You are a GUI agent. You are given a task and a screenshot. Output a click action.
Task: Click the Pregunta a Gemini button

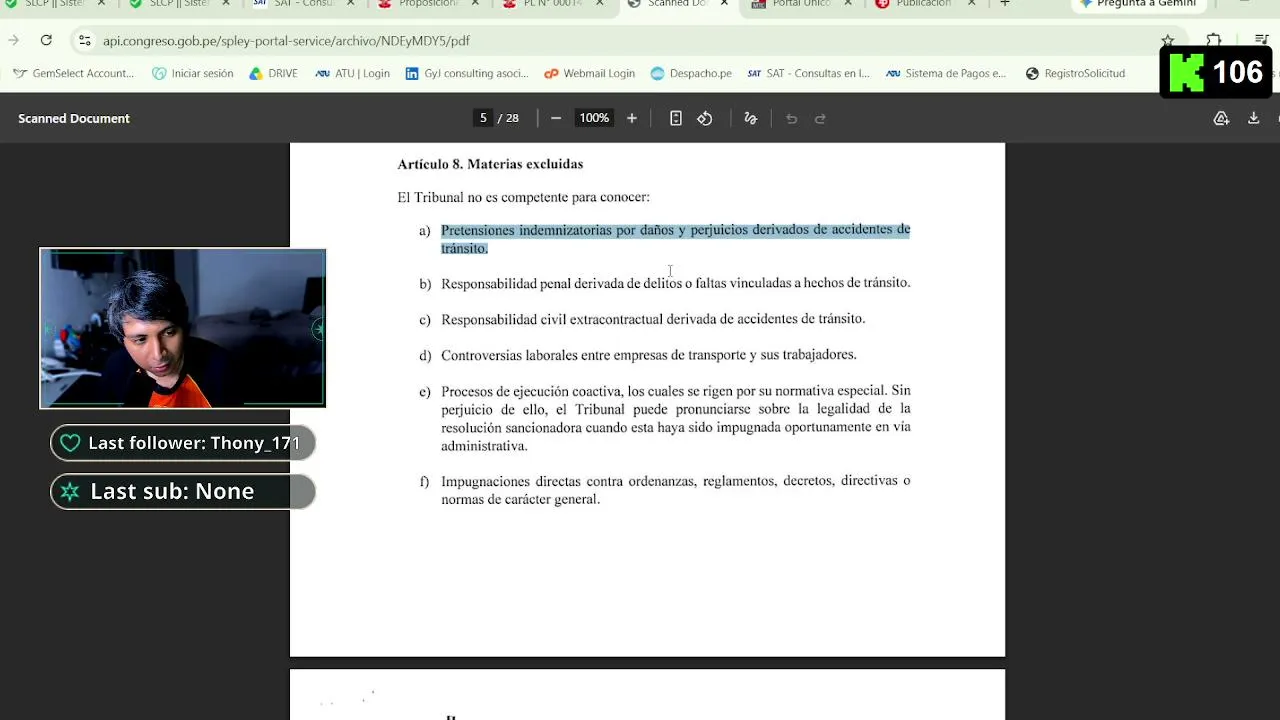1137,4
